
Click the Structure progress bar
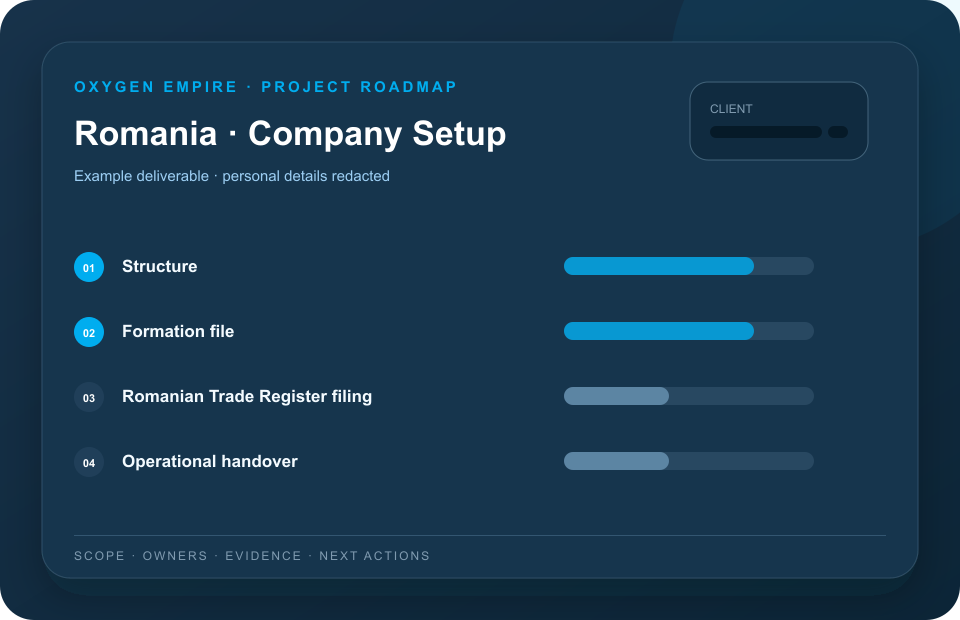(x=689, y=266)
